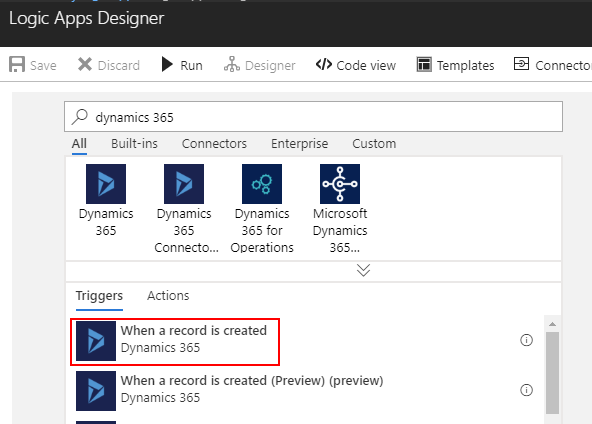Click the scrollbar up arrow
592x424 pixels.
pos(552,324)
